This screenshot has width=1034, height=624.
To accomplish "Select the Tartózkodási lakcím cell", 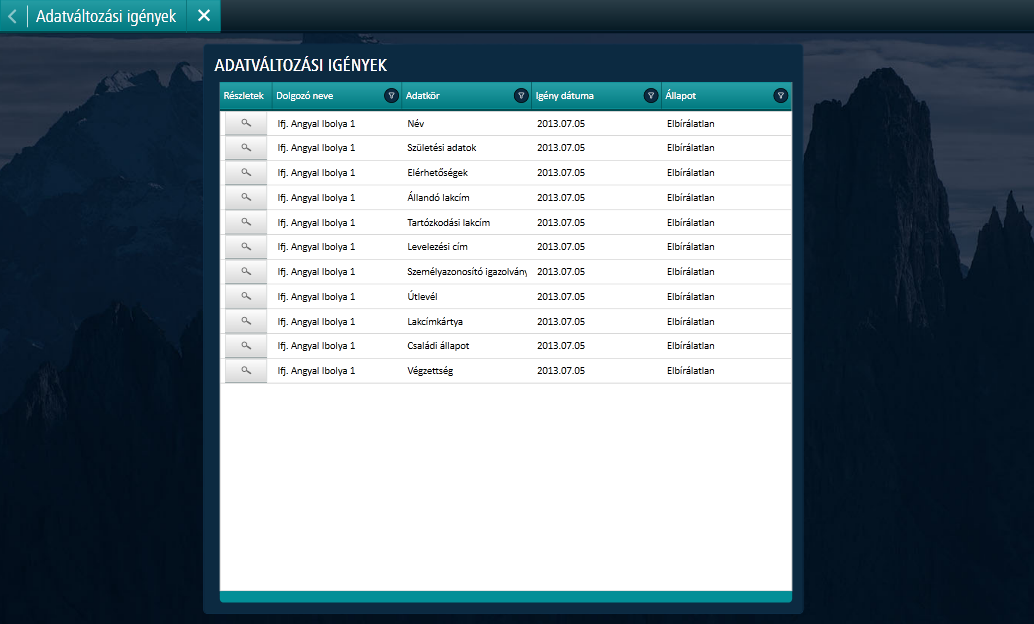I will [448, 222].
